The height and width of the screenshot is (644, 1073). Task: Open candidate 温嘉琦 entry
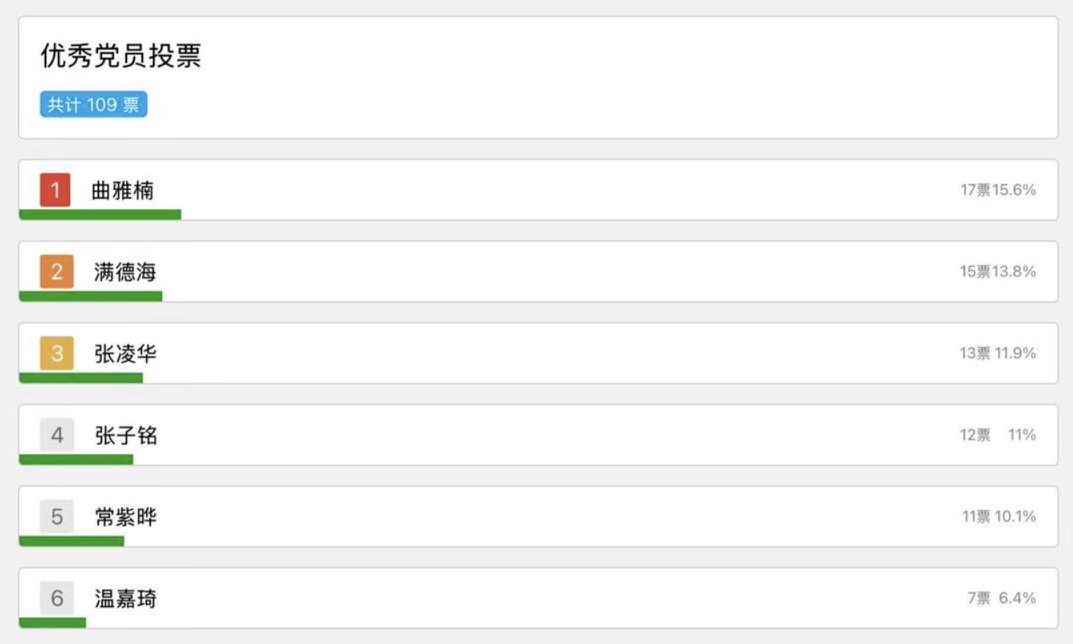coord(125,599)
